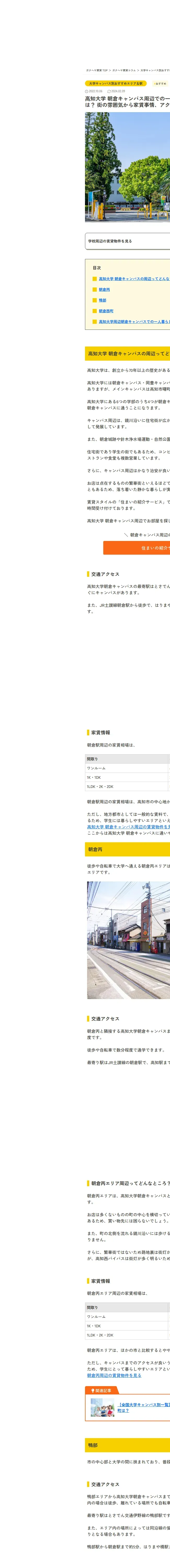Click the yellow square bullet before 朝倉西町

[94, 311]
